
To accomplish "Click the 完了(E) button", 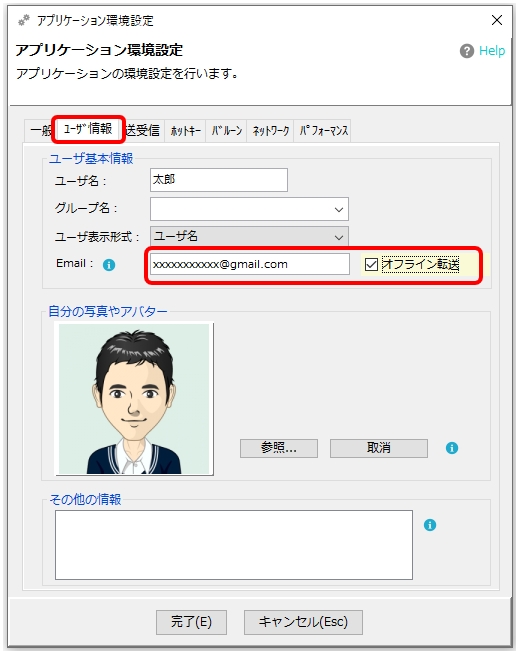I will click(x=191, y=622).
